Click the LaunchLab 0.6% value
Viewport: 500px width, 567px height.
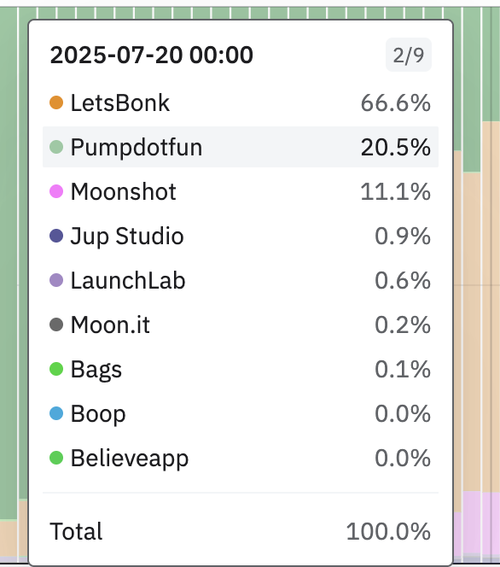coord(403,280)
